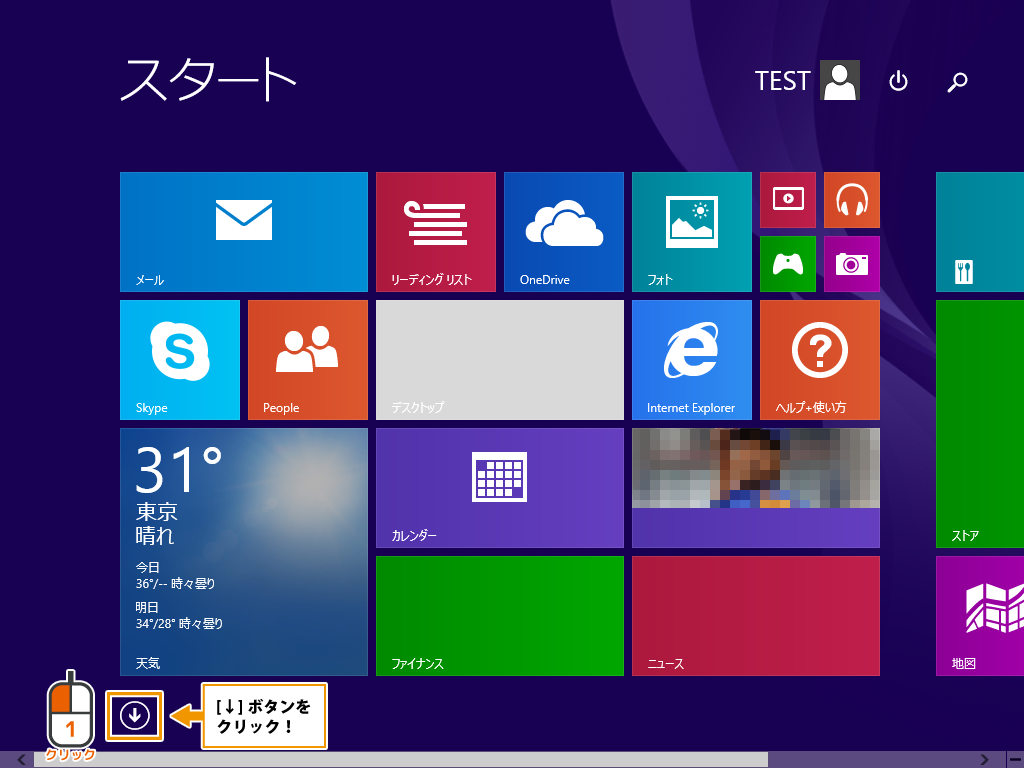Click the power options button
Screen dimensions: 1024x768
(x=899, y=81)
